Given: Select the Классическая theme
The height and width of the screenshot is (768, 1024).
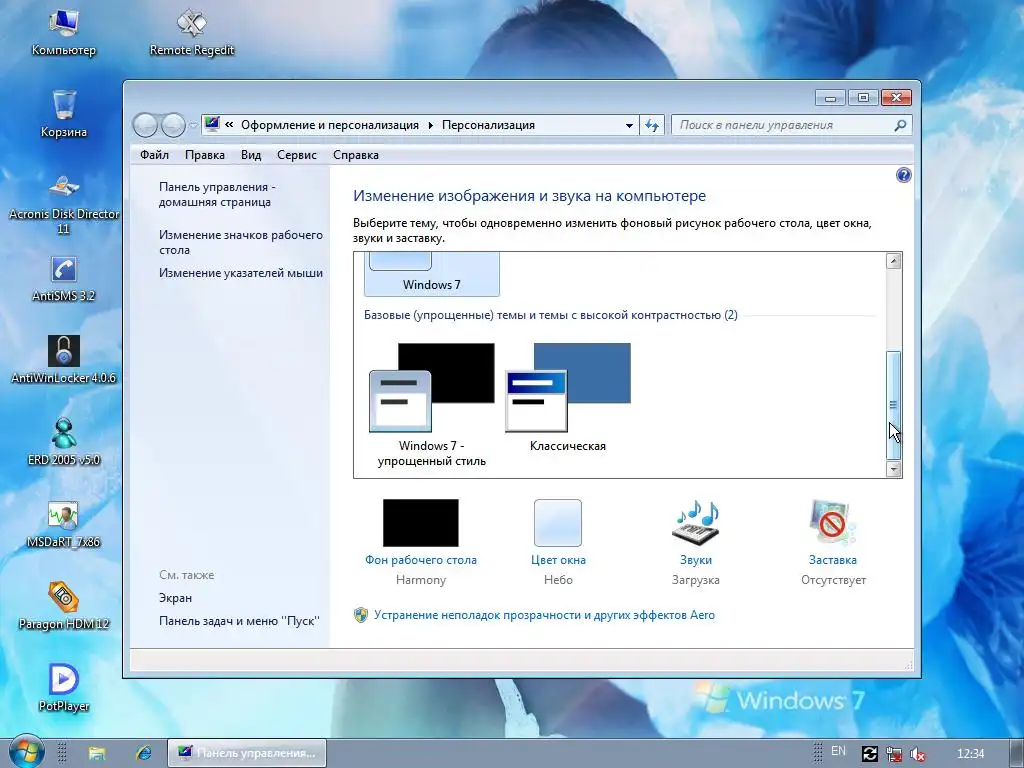Looking at the screenshot, I should [x=568, y=398].
